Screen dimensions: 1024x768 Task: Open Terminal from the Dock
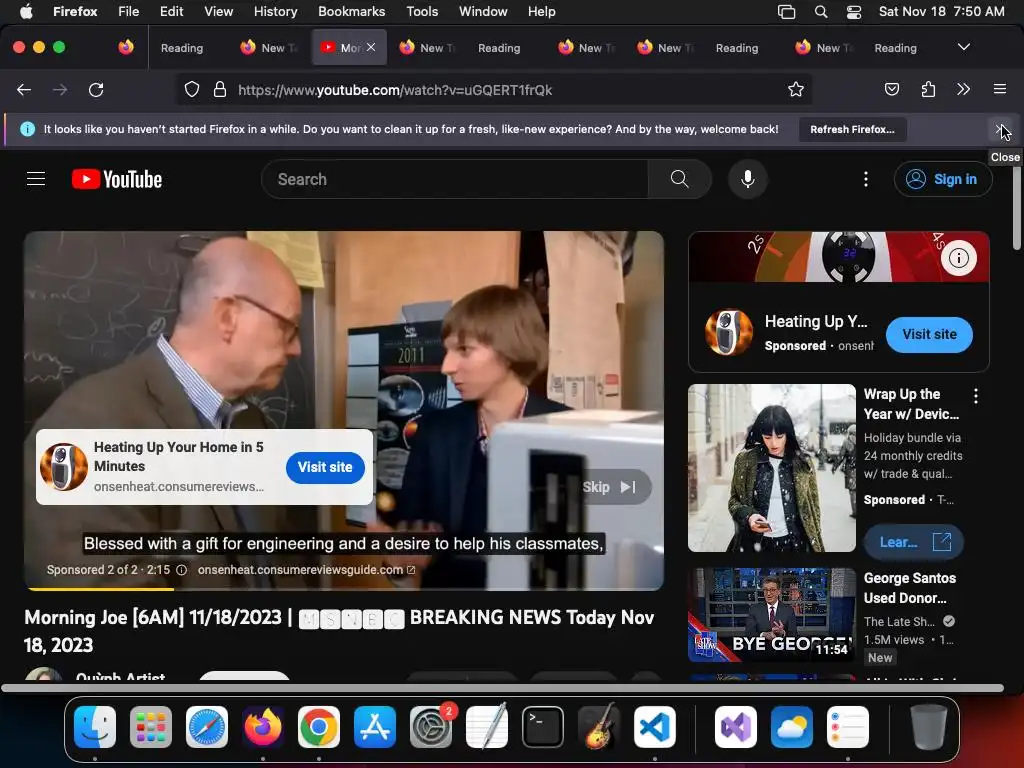pyautogui.click(x=543, y=727)
